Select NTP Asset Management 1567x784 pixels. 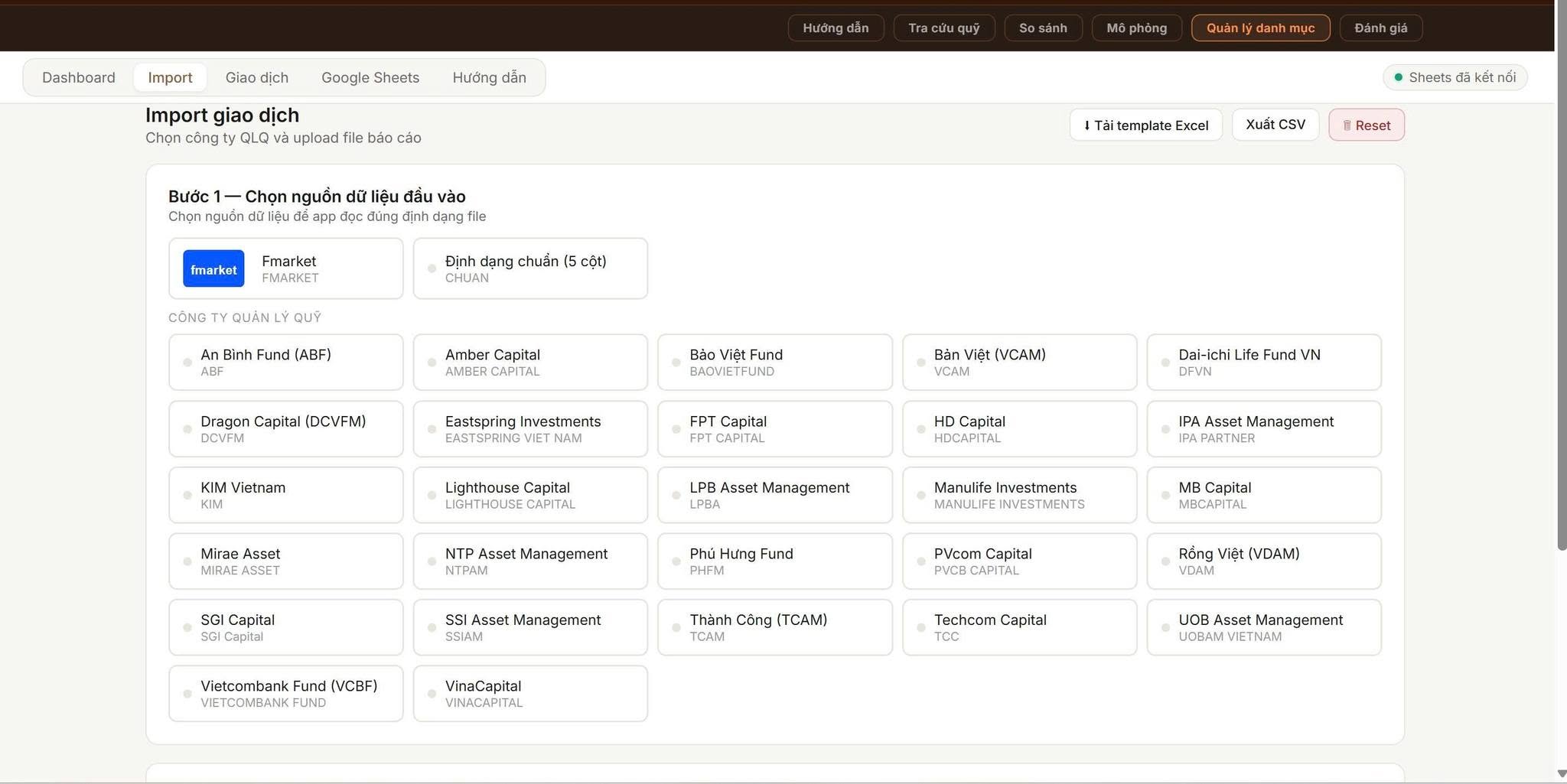click(x=530, y=561)
